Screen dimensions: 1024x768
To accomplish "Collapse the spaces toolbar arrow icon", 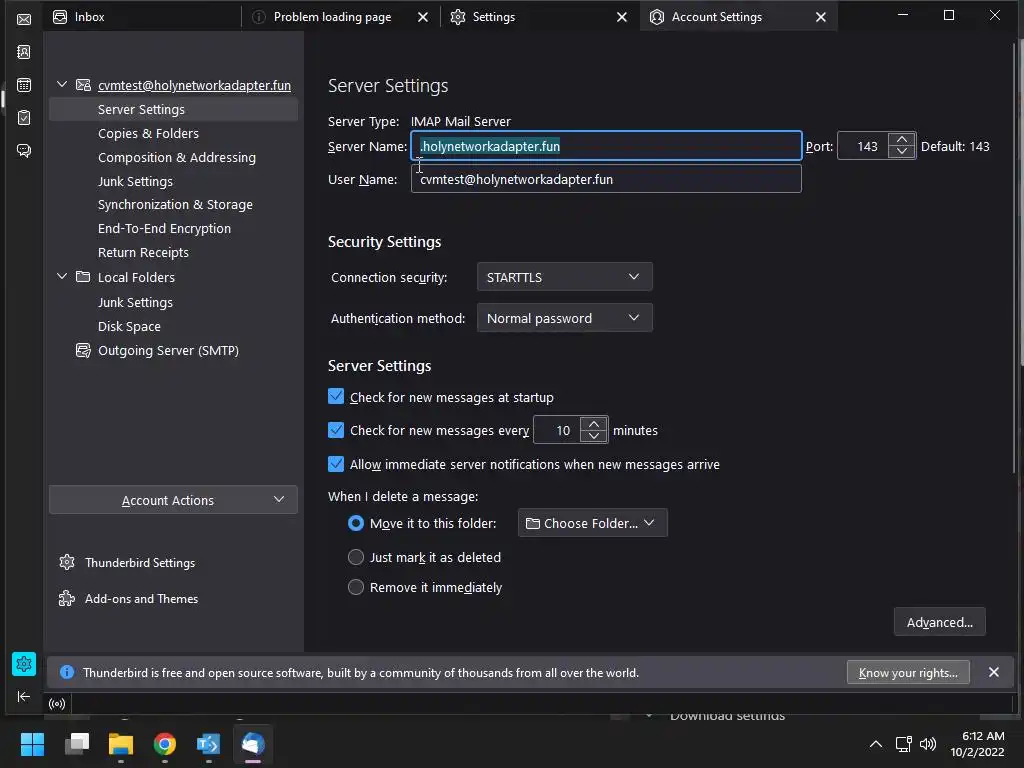I will pos(24,696).
